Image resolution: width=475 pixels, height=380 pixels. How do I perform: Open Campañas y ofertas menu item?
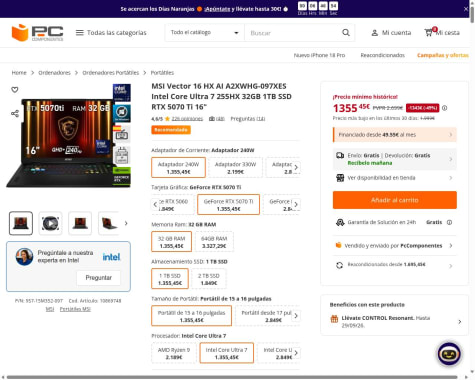pos(443,55)
